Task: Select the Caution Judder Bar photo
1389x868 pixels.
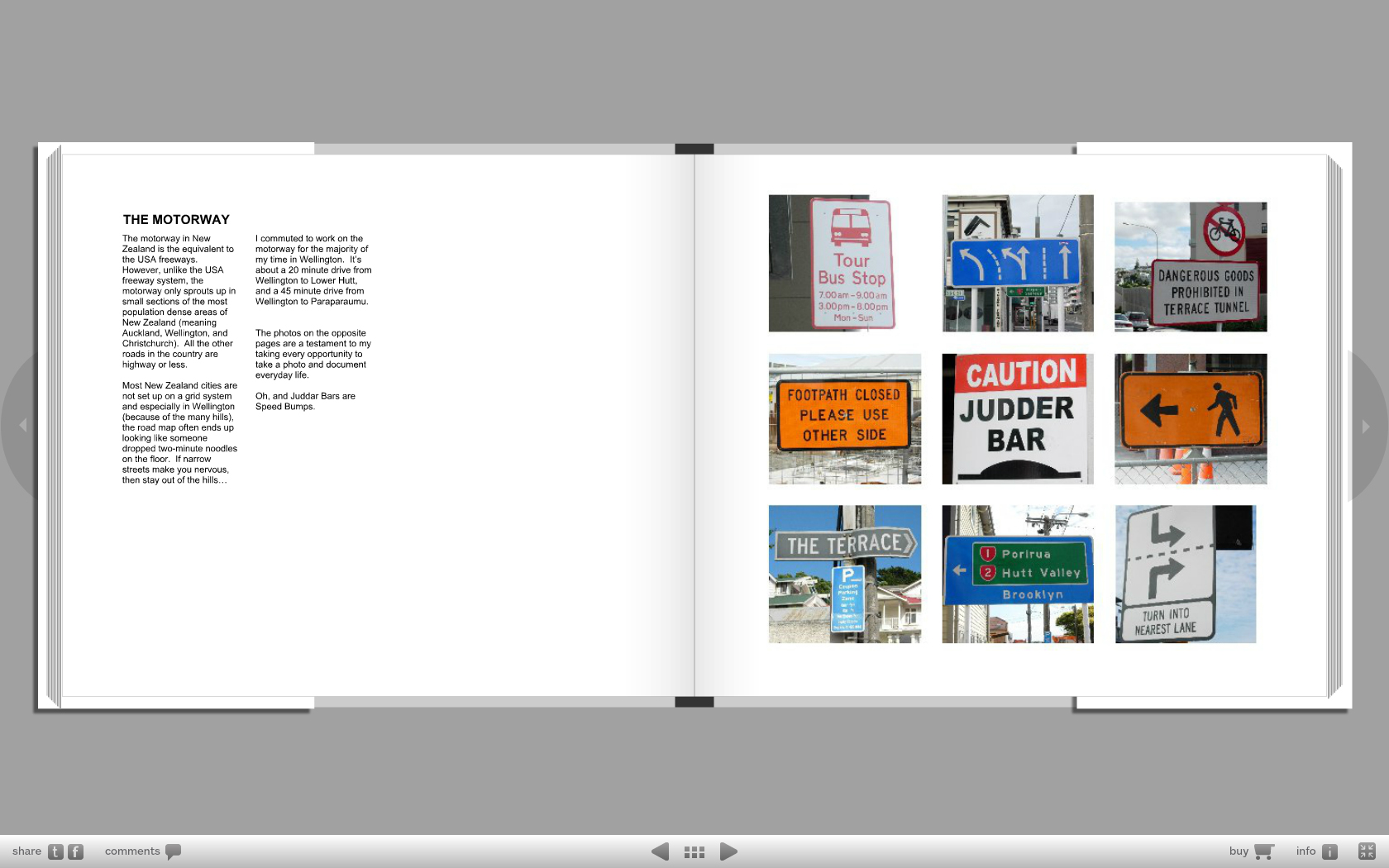Action: click(1018, 418)
